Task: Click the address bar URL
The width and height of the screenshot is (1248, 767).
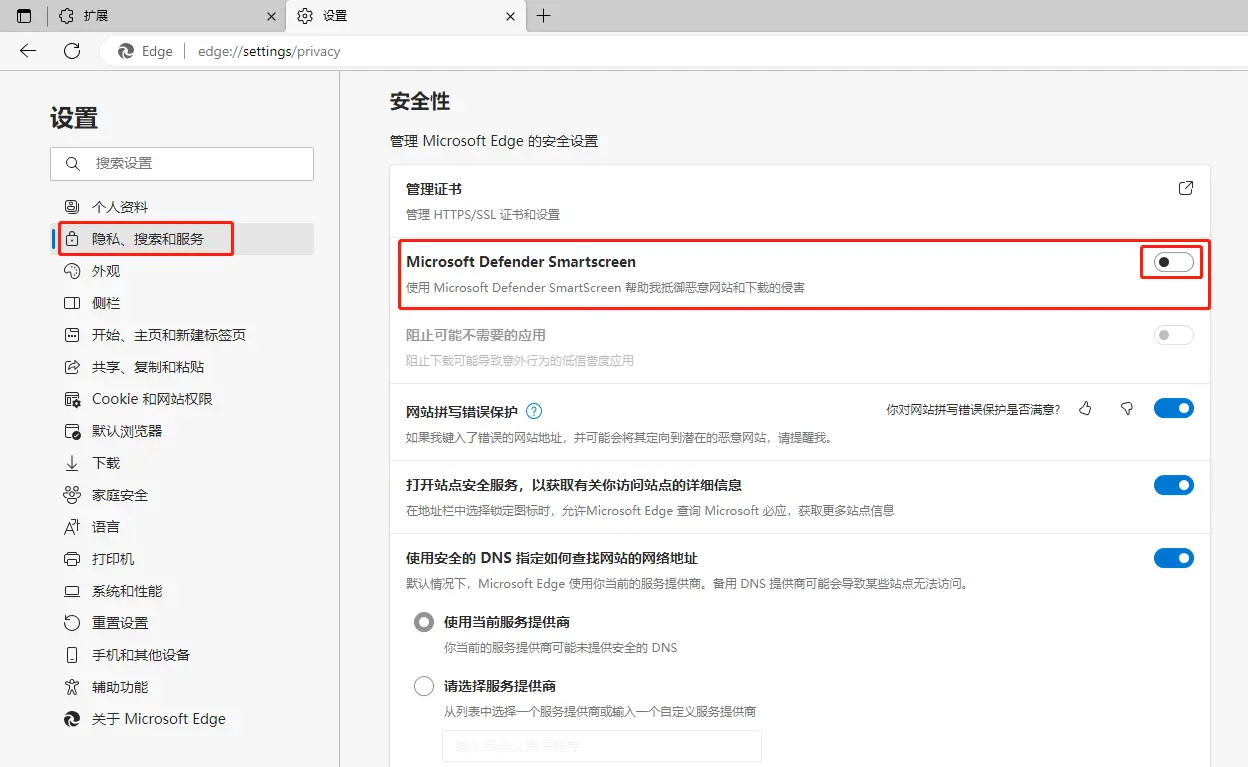Action: (x=269, y=52)
